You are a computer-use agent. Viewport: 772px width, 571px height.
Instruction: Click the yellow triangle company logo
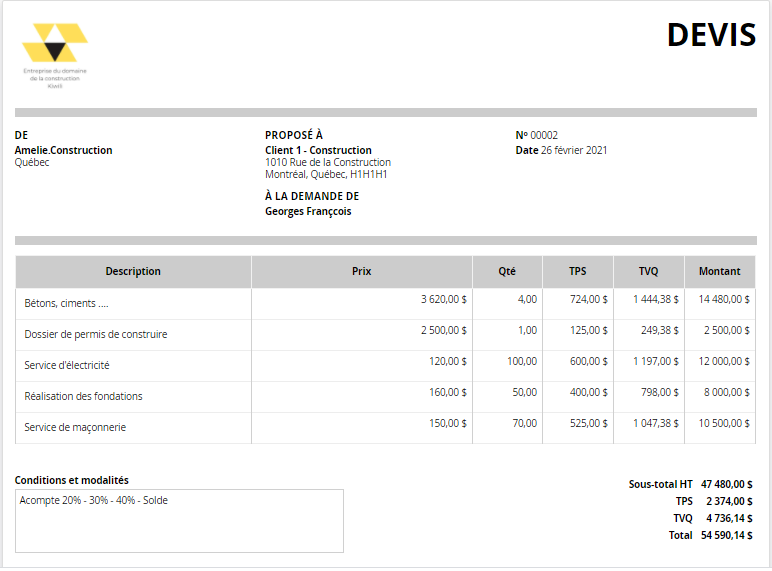pyautogui.click(x=55, y=42)
